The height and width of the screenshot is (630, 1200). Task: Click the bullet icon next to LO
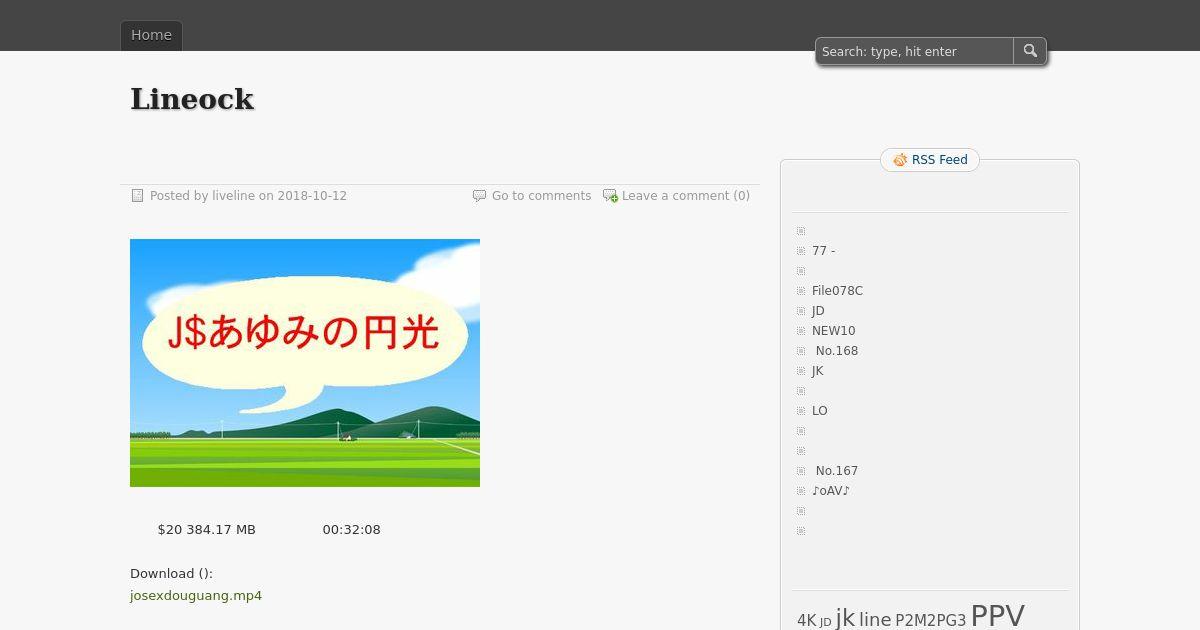801,411
